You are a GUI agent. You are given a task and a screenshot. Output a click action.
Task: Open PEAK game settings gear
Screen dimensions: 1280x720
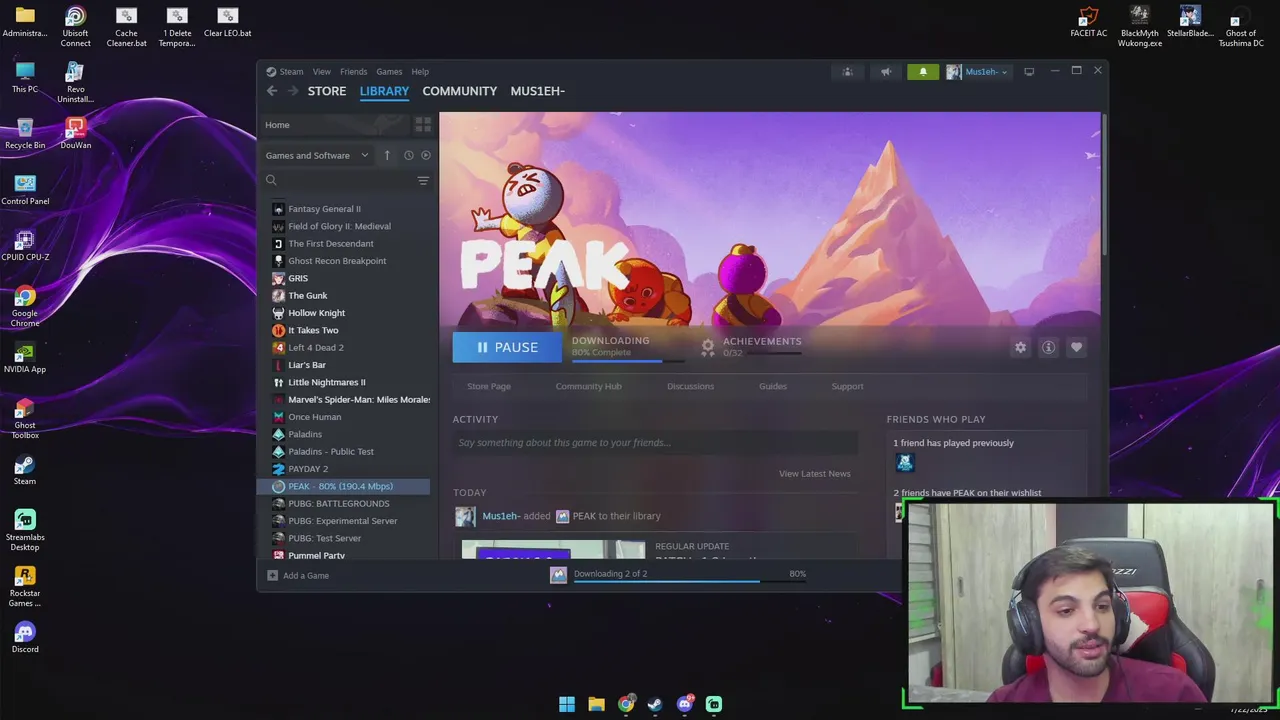coord(1020,347)
